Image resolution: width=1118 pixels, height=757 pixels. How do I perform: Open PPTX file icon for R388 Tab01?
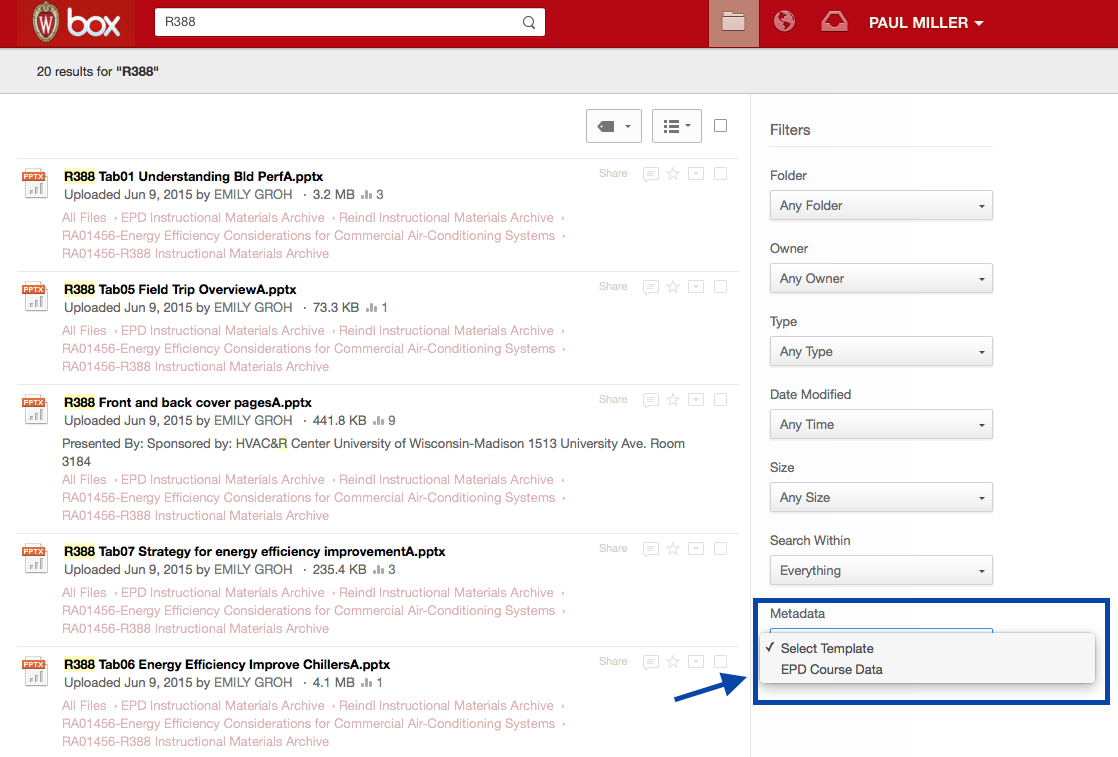tap(35, 183)
